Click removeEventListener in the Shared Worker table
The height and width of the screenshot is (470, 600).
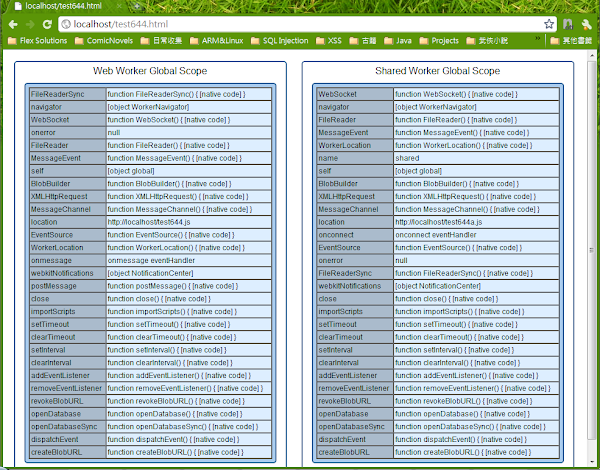coord(355,388)
